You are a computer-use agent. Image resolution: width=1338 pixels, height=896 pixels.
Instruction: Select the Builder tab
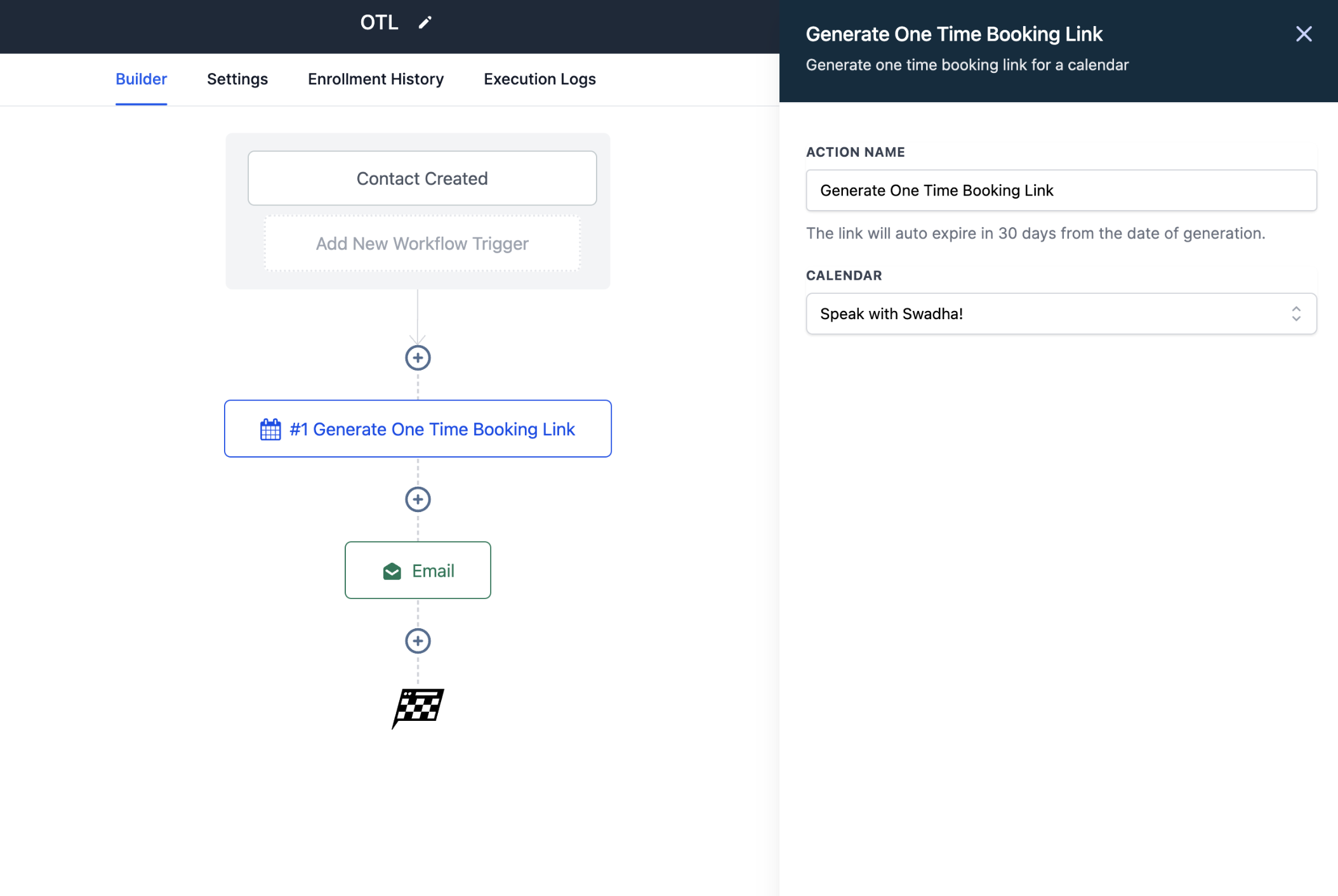click(x=141, y=79)
